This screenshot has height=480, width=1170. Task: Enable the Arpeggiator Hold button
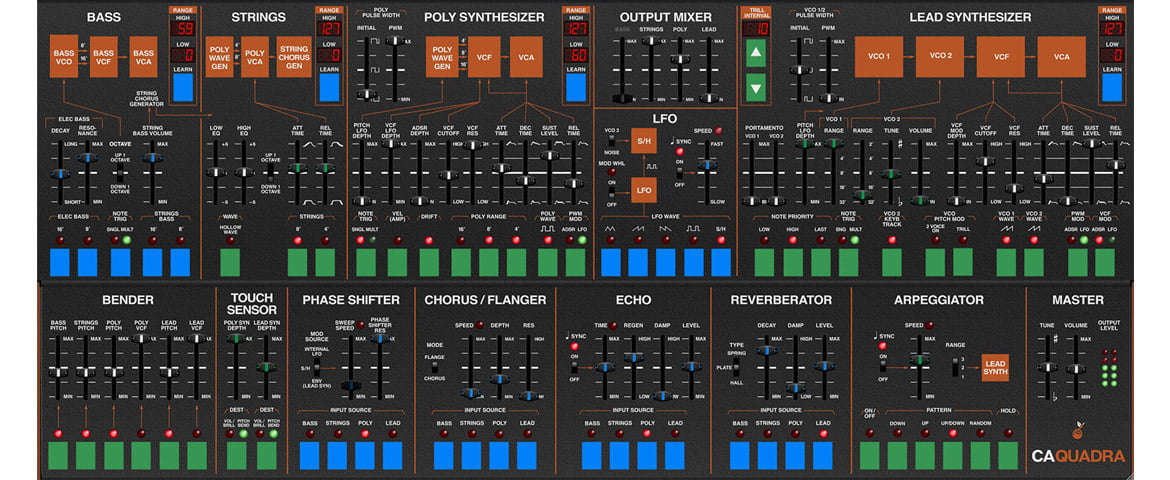tap(1008, 455)
